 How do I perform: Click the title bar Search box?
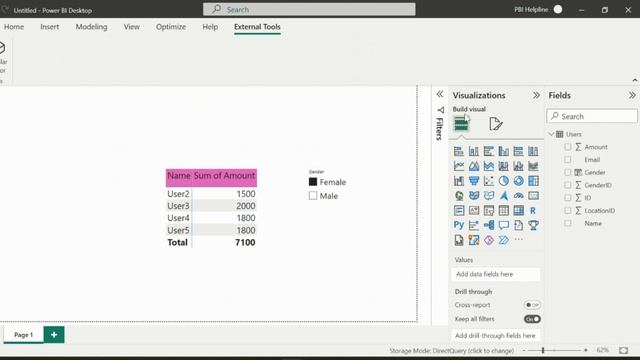tap(309, 9)
